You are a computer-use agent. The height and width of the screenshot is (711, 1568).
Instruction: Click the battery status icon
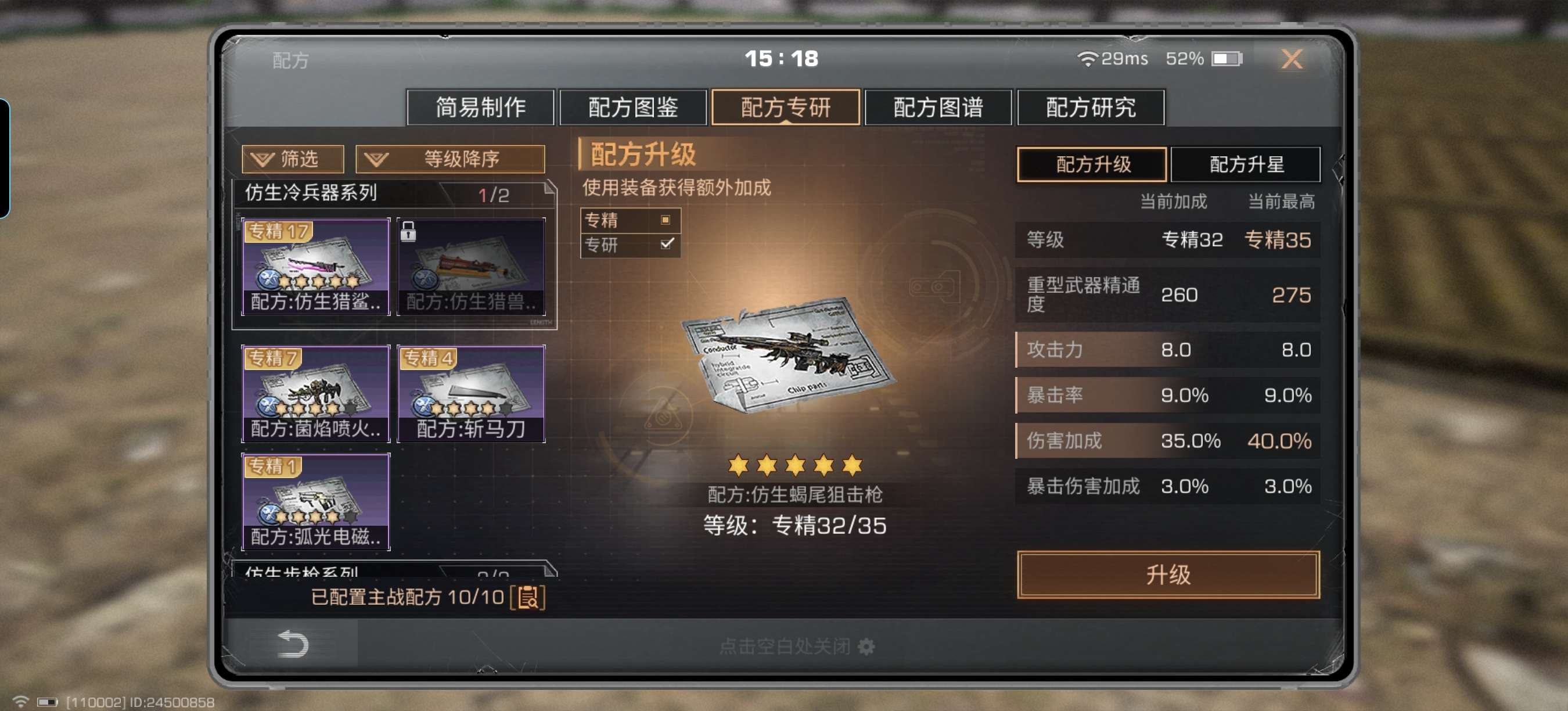[1227, 59]
